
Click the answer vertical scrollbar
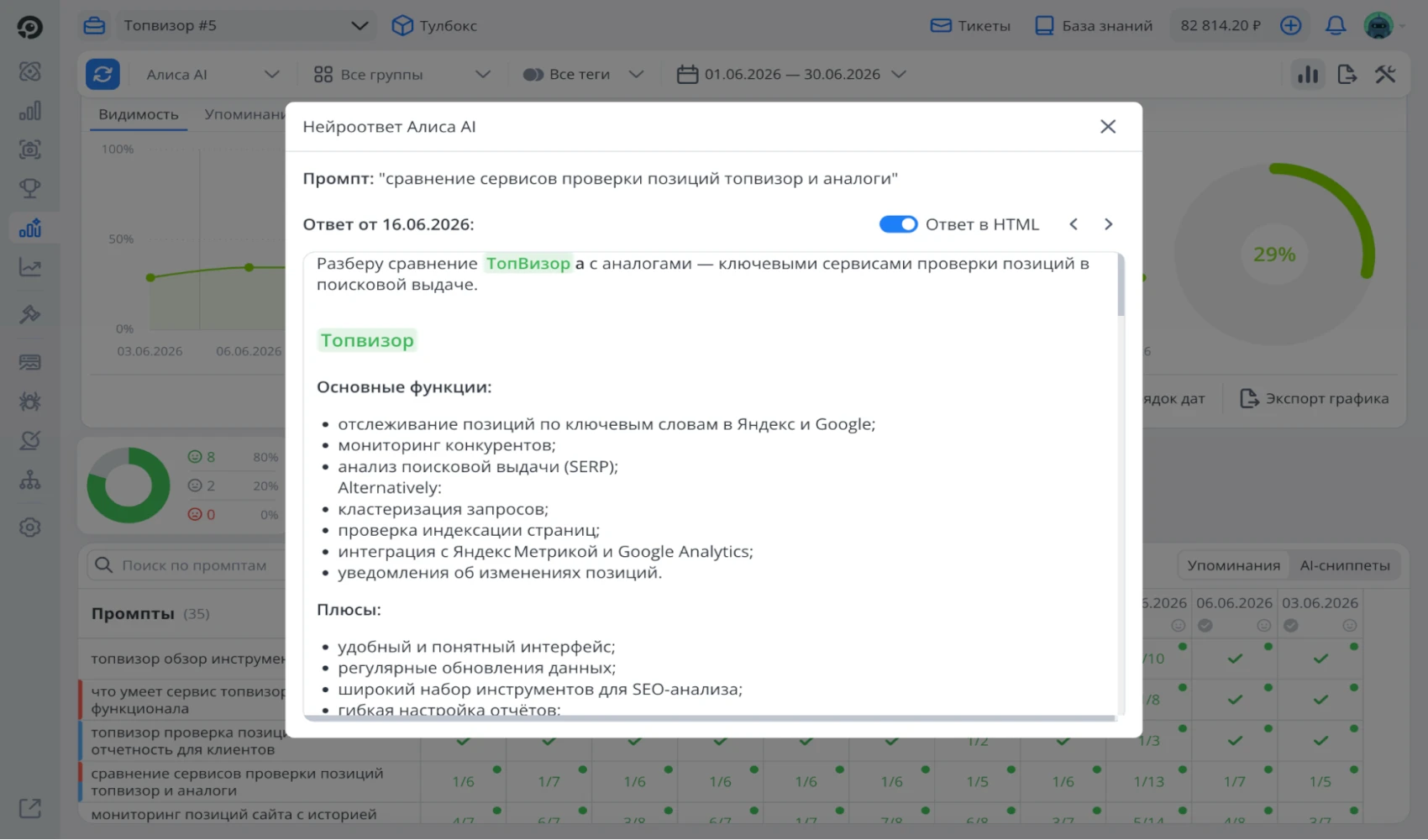coord(1121,286)
